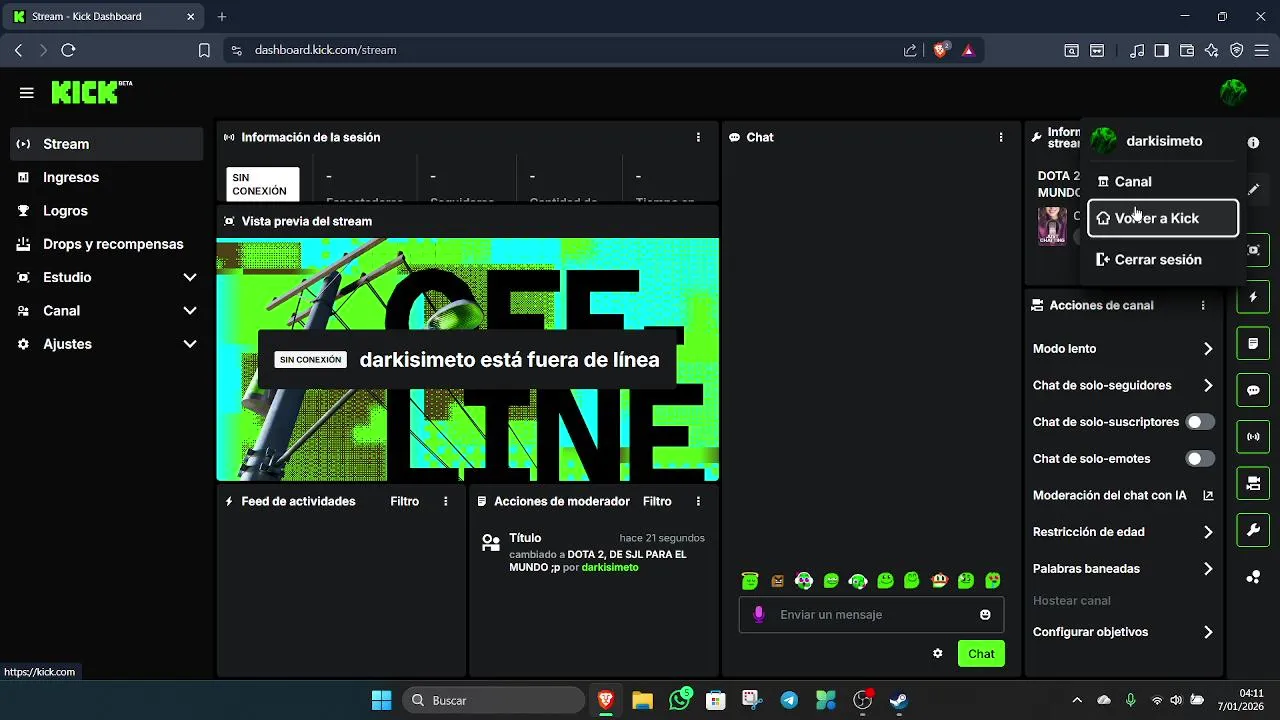The width and height of the screenshot is (1280, 720).
Task: Open the broadcast signal icon in right rail
Action: [x=1253, y=437]
